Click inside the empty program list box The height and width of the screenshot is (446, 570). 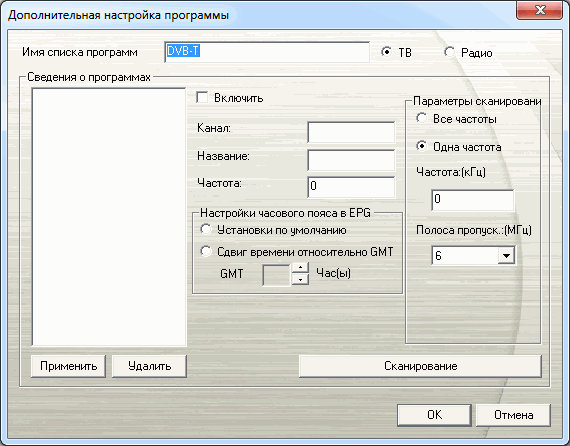coord(109,217)
